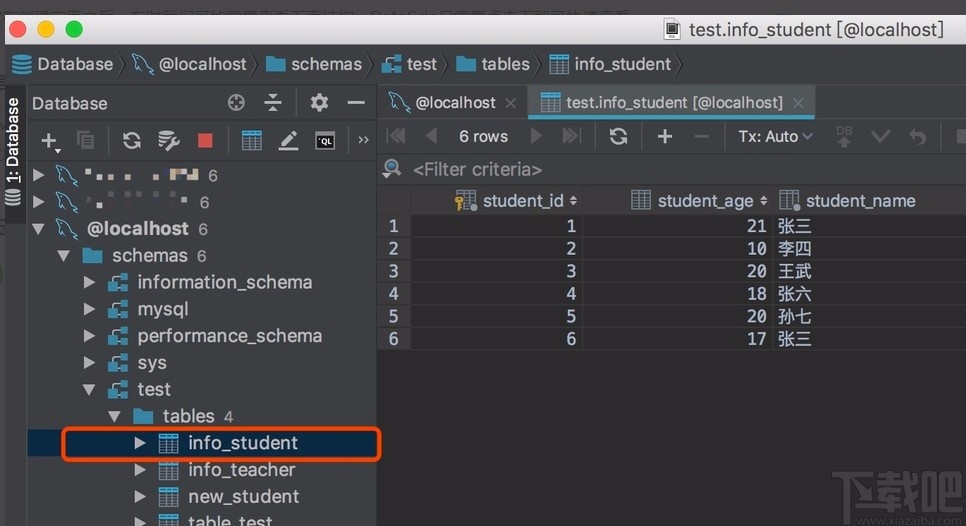Collapse the test schema
The height and width of the screenshot is (526, 966).
[89, 390]
